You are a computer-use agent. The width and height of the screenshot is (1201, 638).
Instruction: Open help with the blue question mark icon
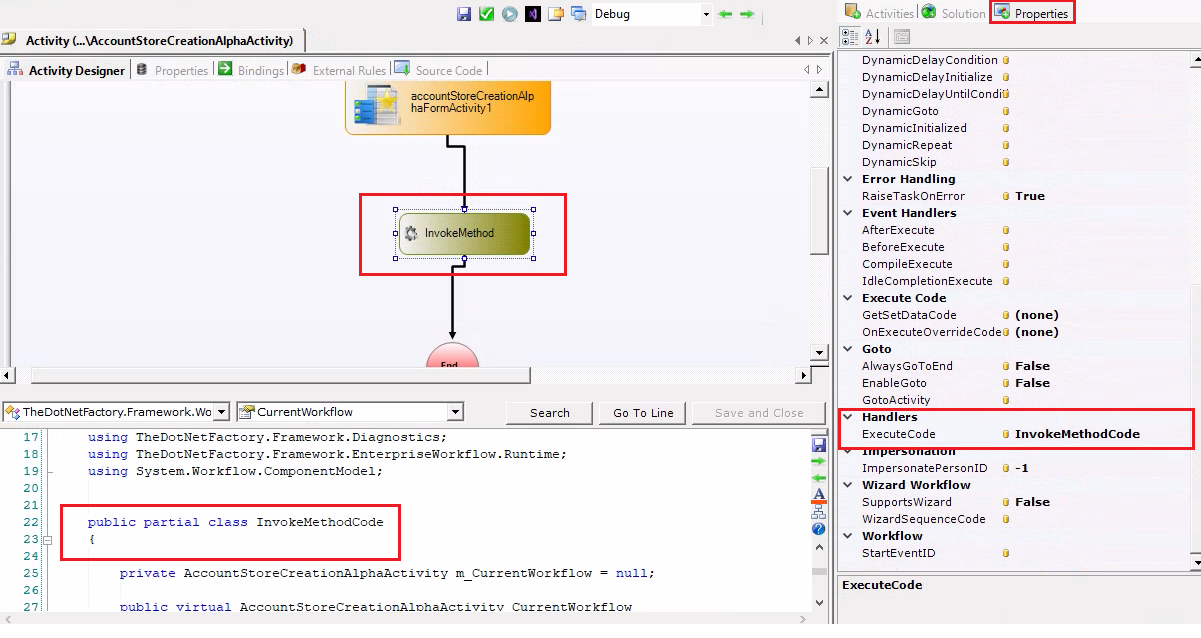pyautogui.click(x=818, y=529)
